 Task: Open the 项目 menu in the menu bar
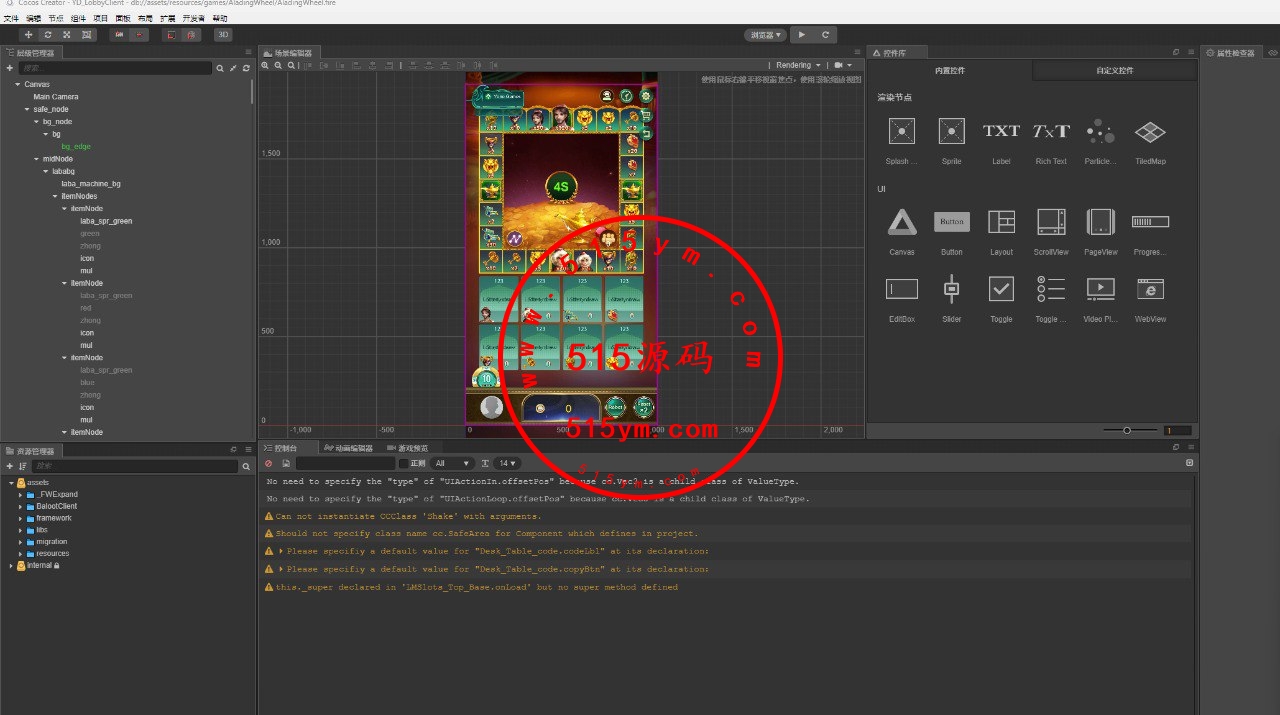[x=101, y=18]
